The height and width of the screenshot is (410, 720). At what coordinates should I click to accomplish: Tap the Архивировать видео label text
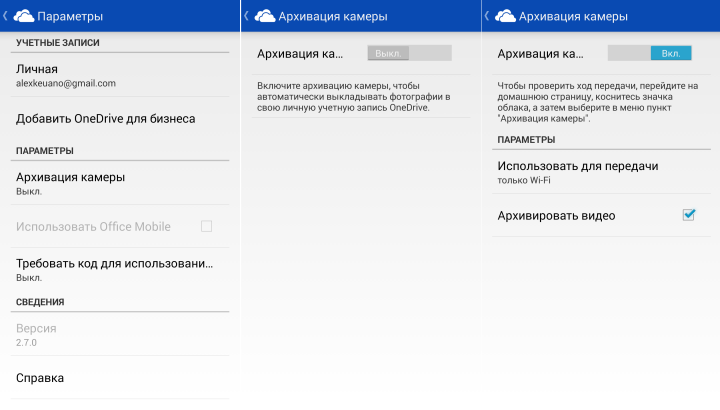[x=556, y=215]
